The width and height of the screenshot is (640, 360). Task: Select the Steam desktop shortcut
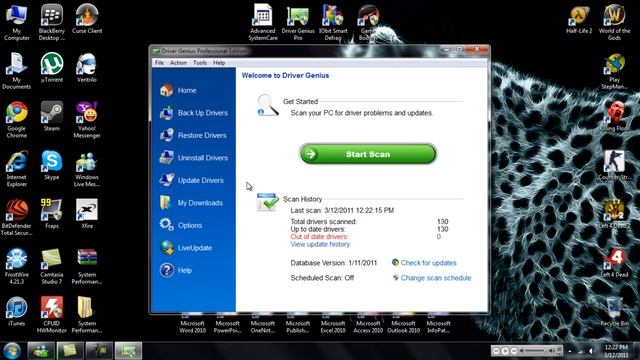click(x=52, y=116)
